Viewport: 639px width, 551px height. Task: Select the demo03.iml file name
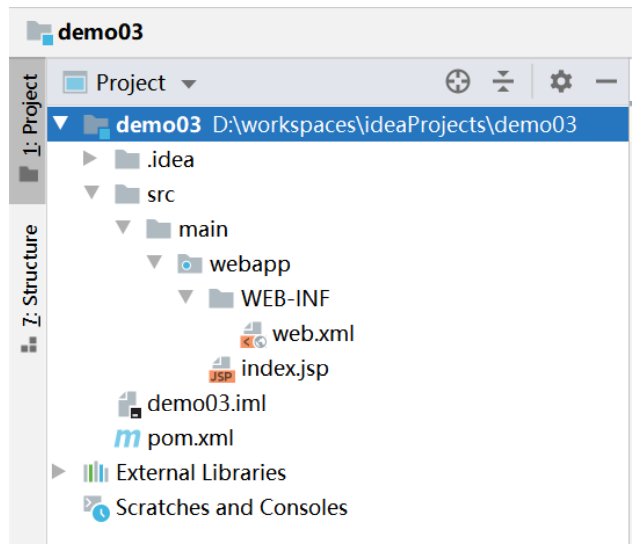[206, 403]
